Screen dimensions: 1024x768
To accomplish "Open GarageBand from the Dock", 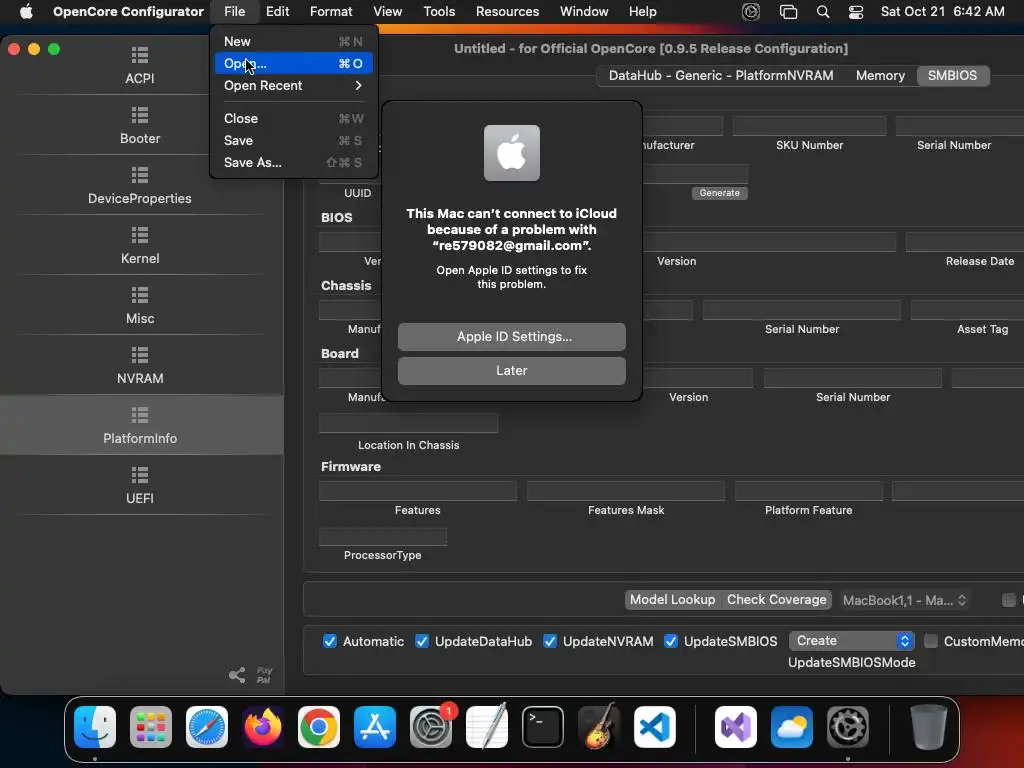I will pyautogui.click(x=599, y=727).
